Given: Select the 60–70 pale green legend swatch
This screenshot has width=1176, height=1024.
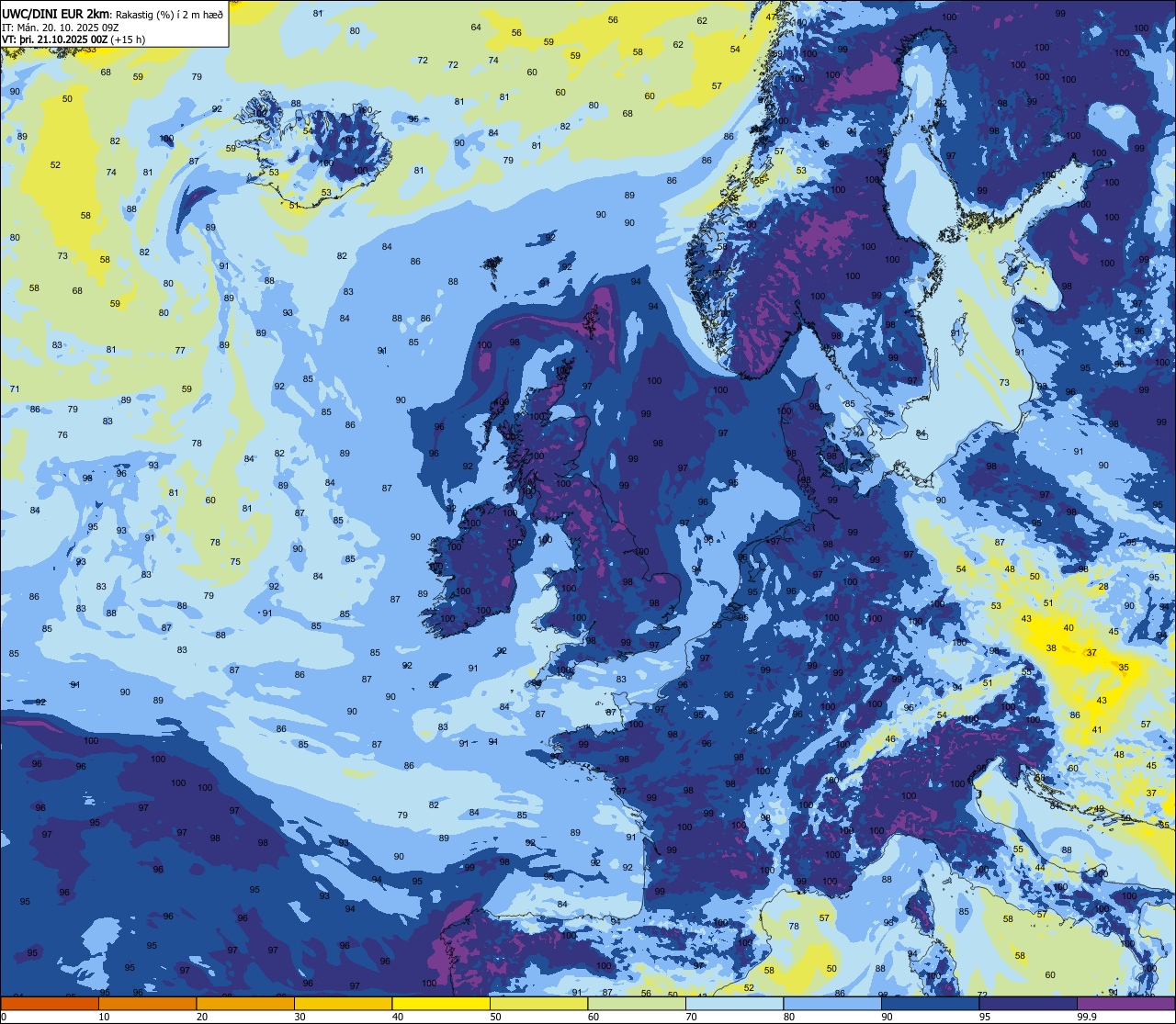Looking at the screenshot, I should point(637,1003).
